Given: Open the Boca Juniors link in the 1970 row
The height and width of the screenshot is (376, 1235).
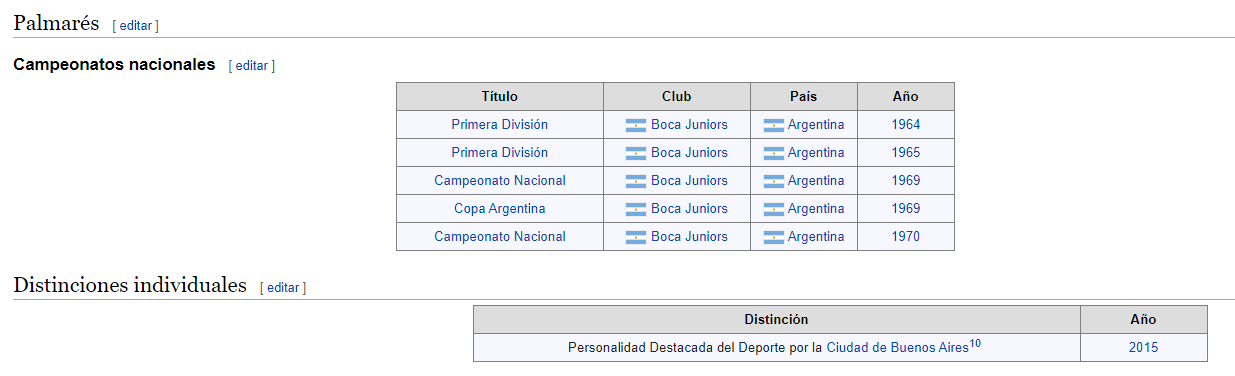Looking at the screenshot, I should tap(689, 237).
